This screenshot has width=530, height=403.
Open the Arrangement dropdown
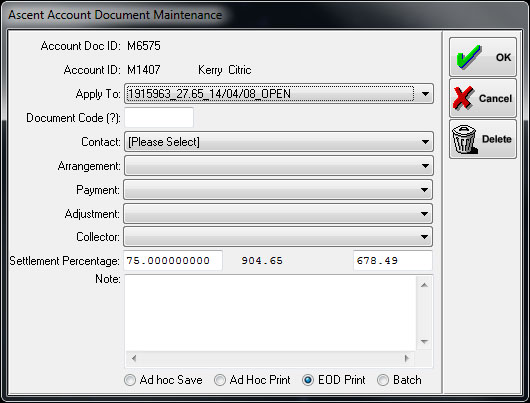(279, 166)
